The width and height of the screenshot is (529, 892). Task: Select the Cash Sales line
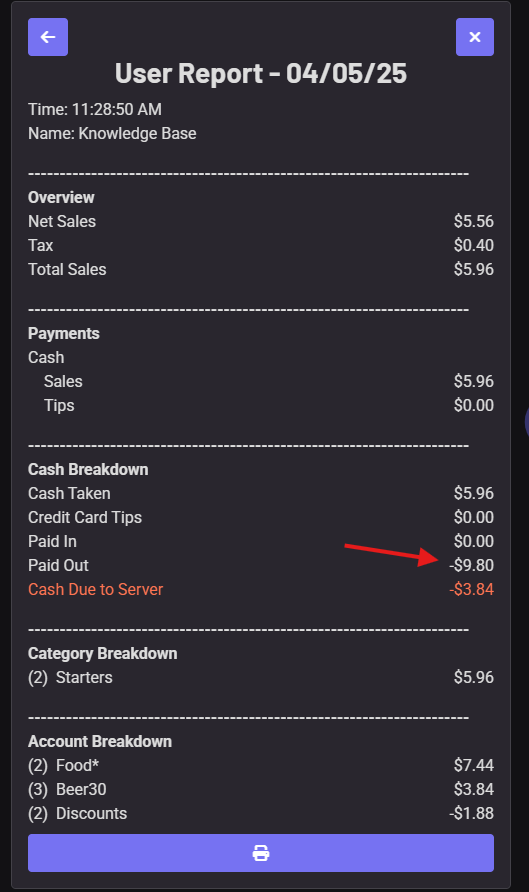click(261, 381)
